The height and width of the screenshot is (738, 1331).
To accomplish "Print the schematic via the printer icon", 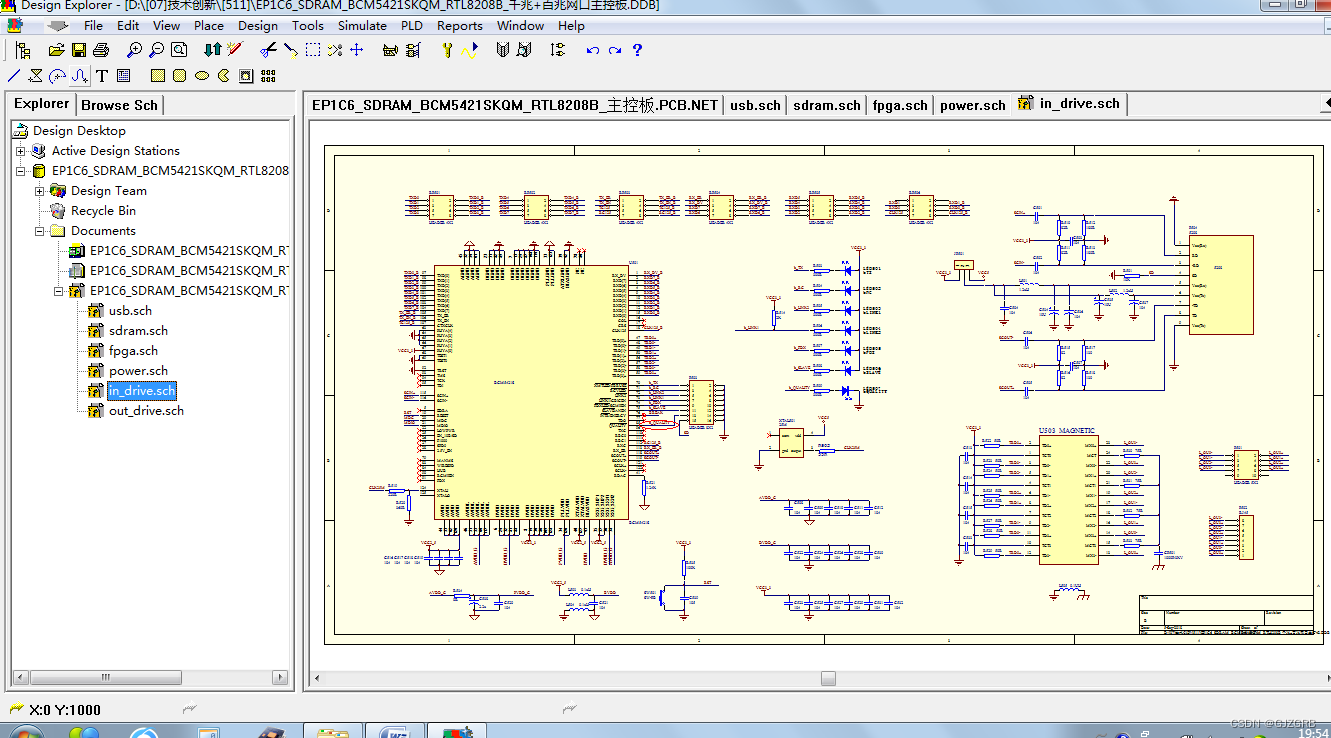I will tap(100, 52).
